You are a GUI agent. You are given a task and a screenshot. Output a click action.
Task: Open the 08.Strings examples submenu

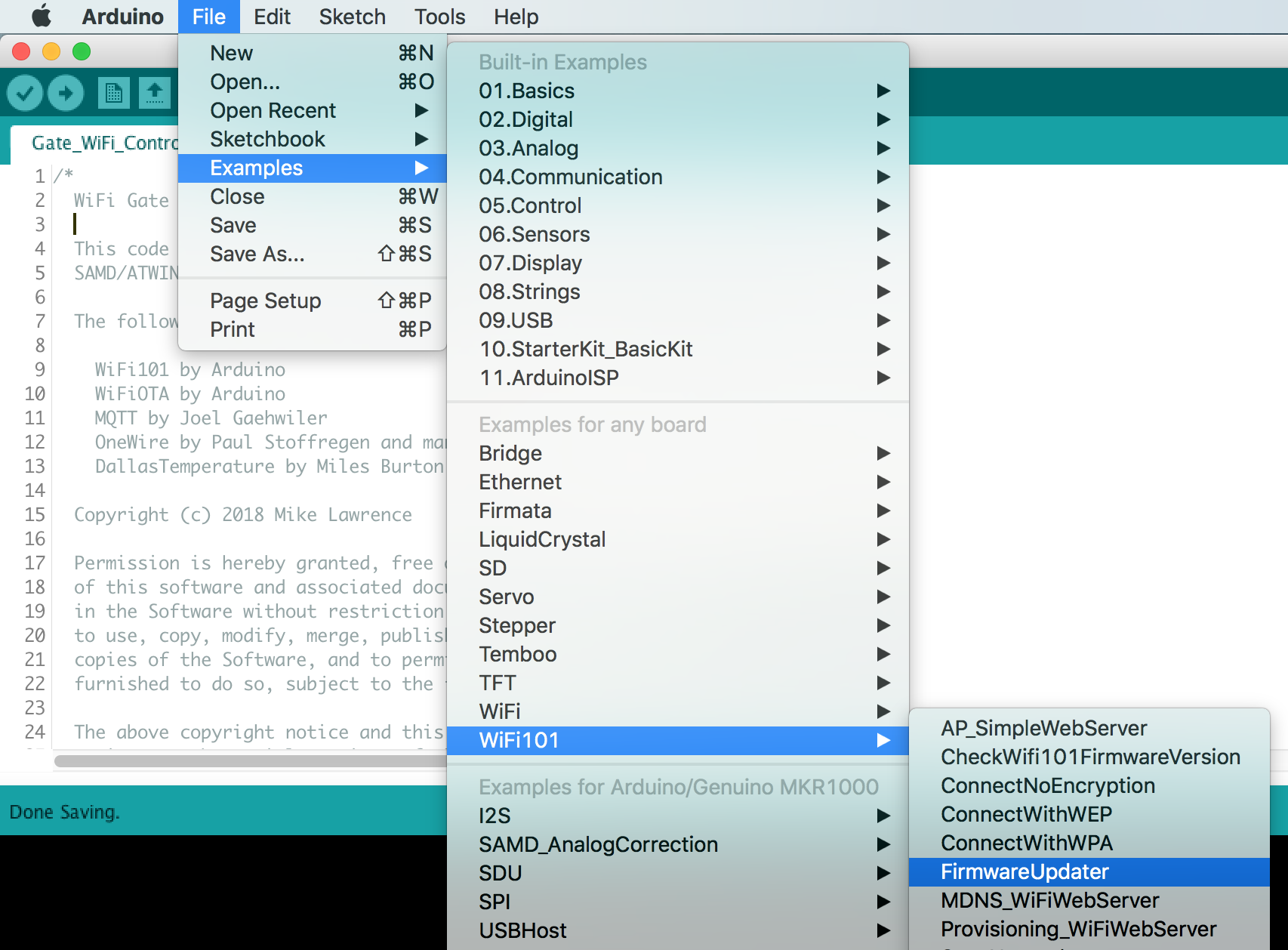pos(678,291)
